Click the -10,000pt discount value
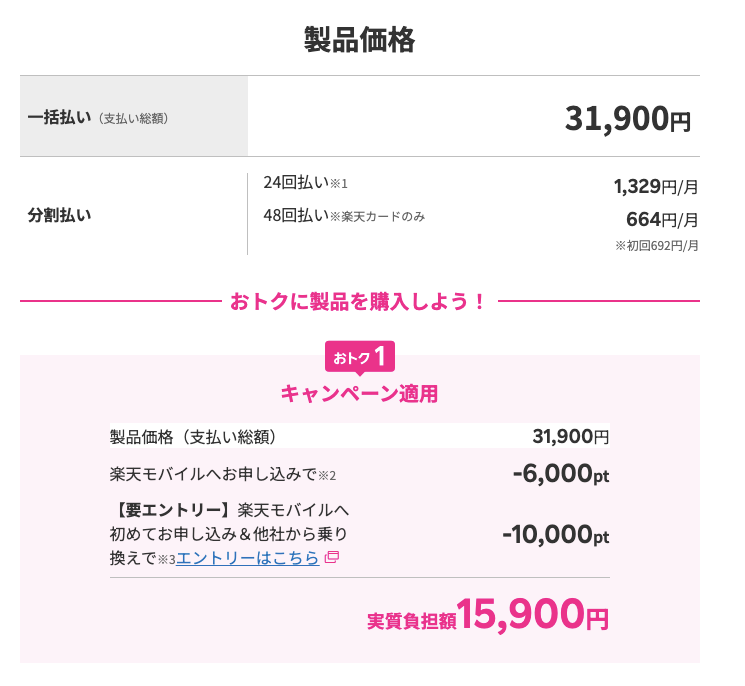Image resolution: width=745 pixels, height=686 pixels. 556,534
